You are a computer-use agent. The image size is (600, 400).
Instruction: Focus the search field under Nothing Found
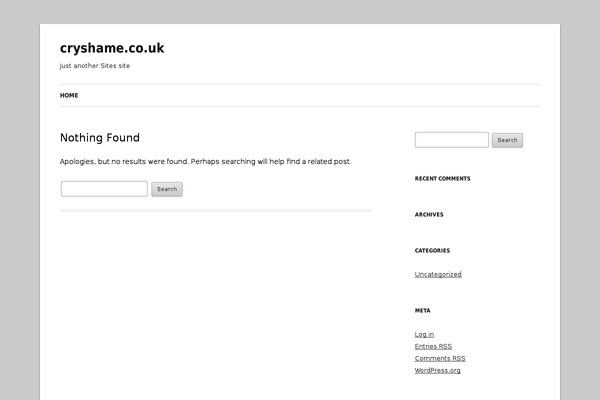click(104, 189)
